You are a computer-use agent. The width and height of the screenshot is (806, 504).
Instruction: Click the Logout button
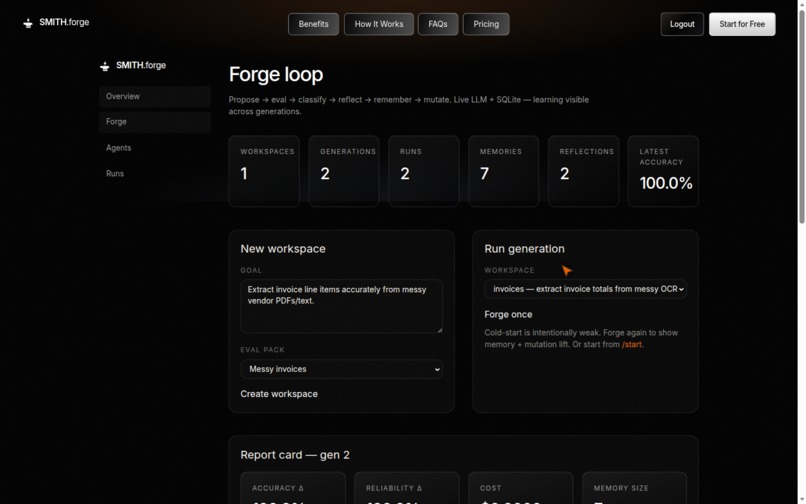(x=682, y=24)
